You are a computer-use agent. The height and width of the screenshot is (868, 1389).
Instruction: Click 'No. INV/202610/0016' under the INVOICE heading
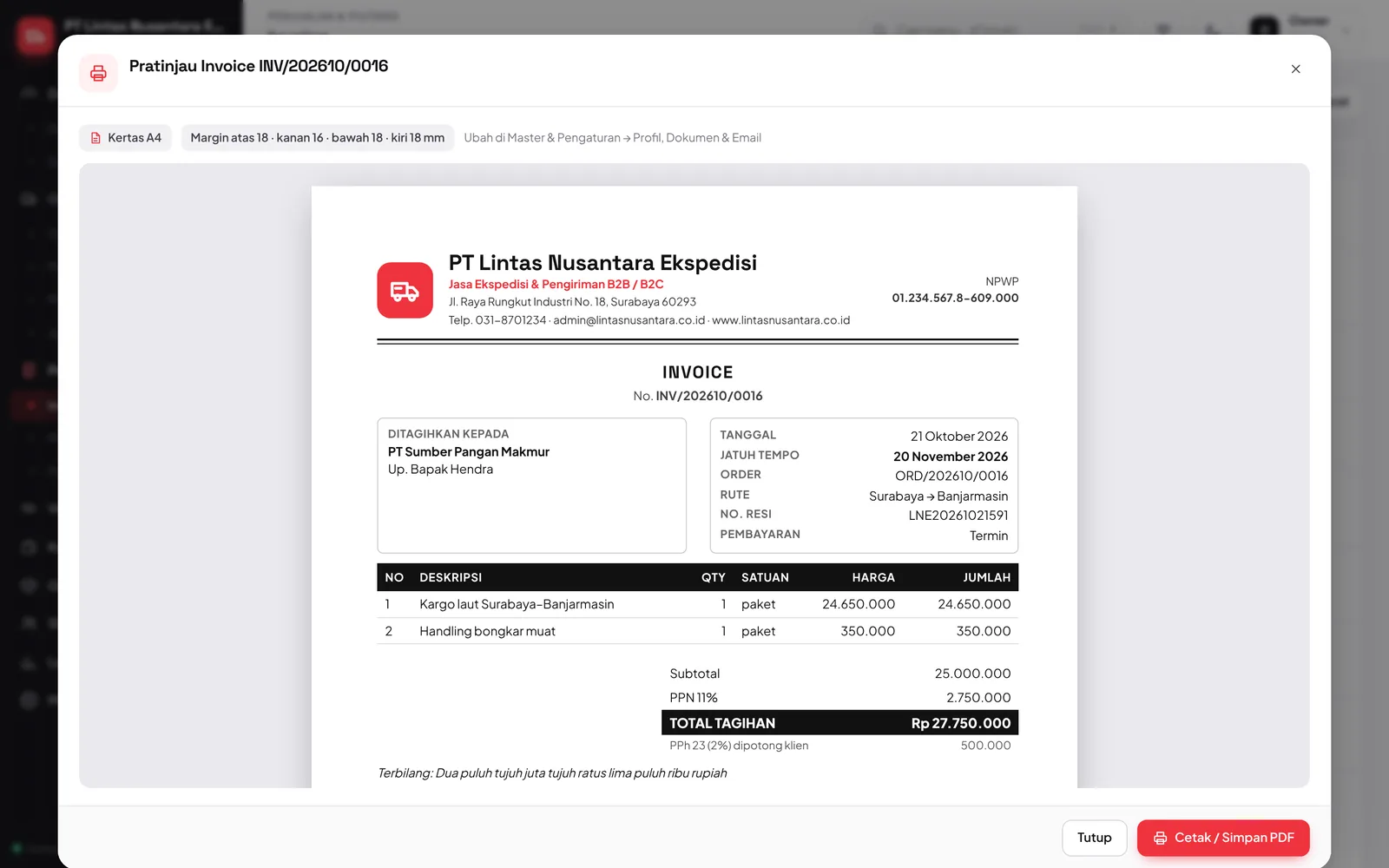[x=698, y=396]
